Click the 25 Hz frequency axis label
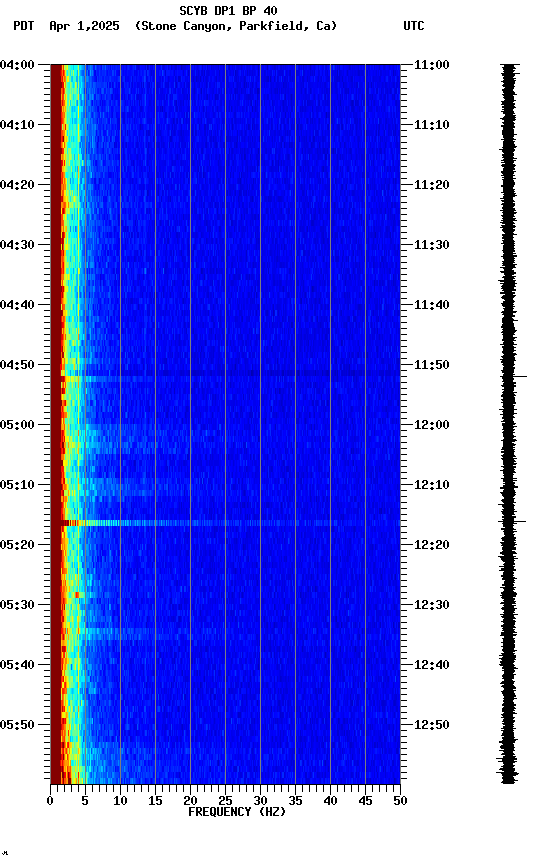 (225, 801)
